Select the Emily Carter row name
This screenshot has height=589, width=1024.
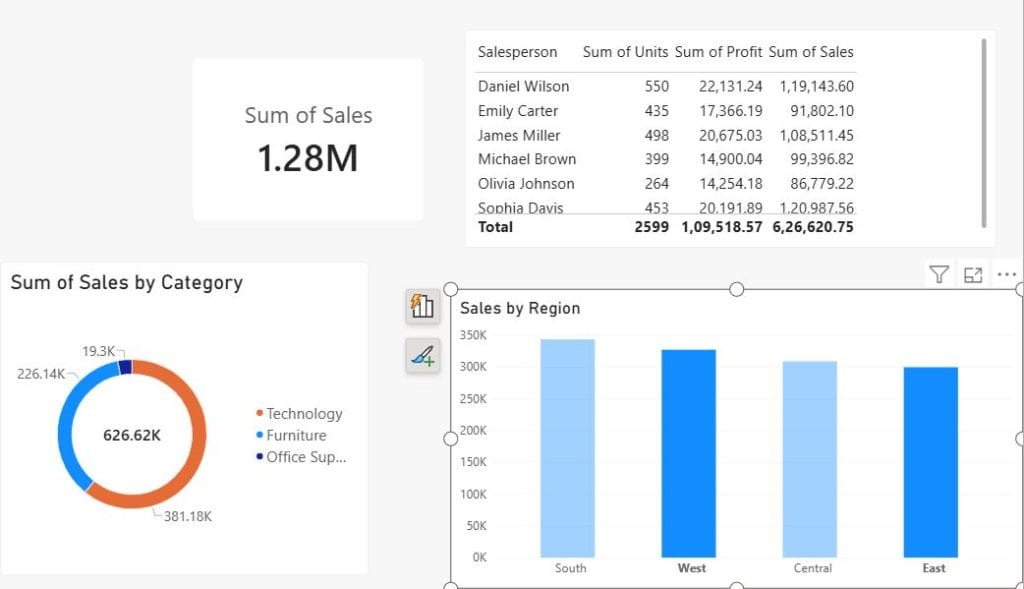click(x=518, y=111)
